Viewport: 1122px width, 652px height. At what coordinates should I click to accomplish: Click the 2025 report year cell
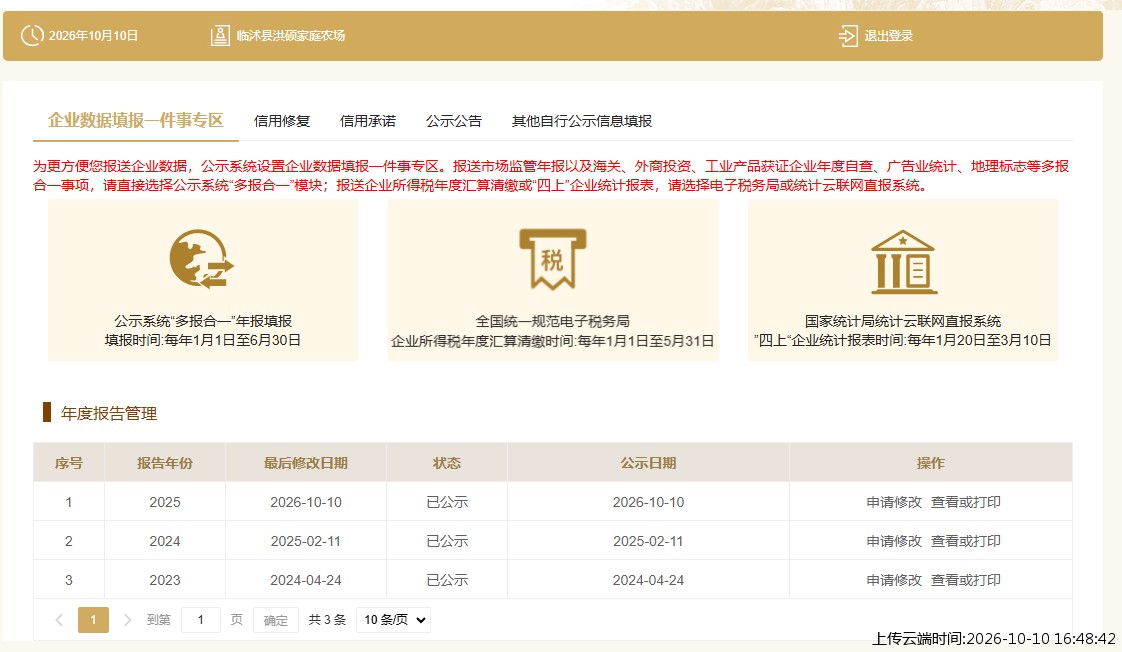tap(165, 502)
